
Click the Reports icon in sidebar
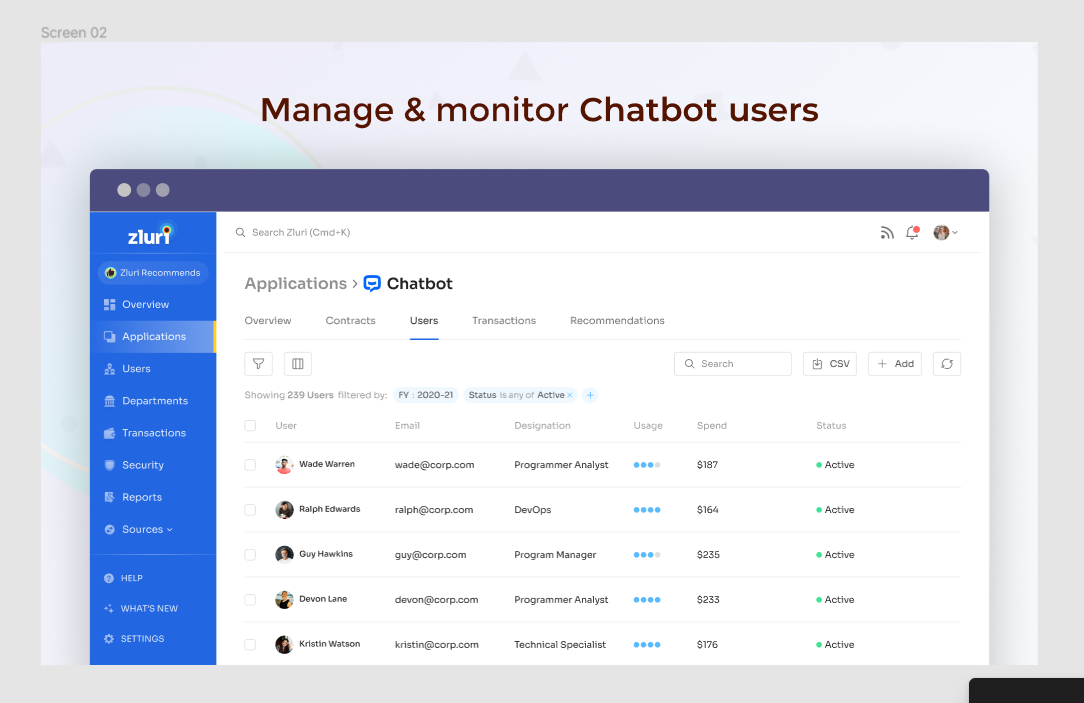tap(109, 498)
